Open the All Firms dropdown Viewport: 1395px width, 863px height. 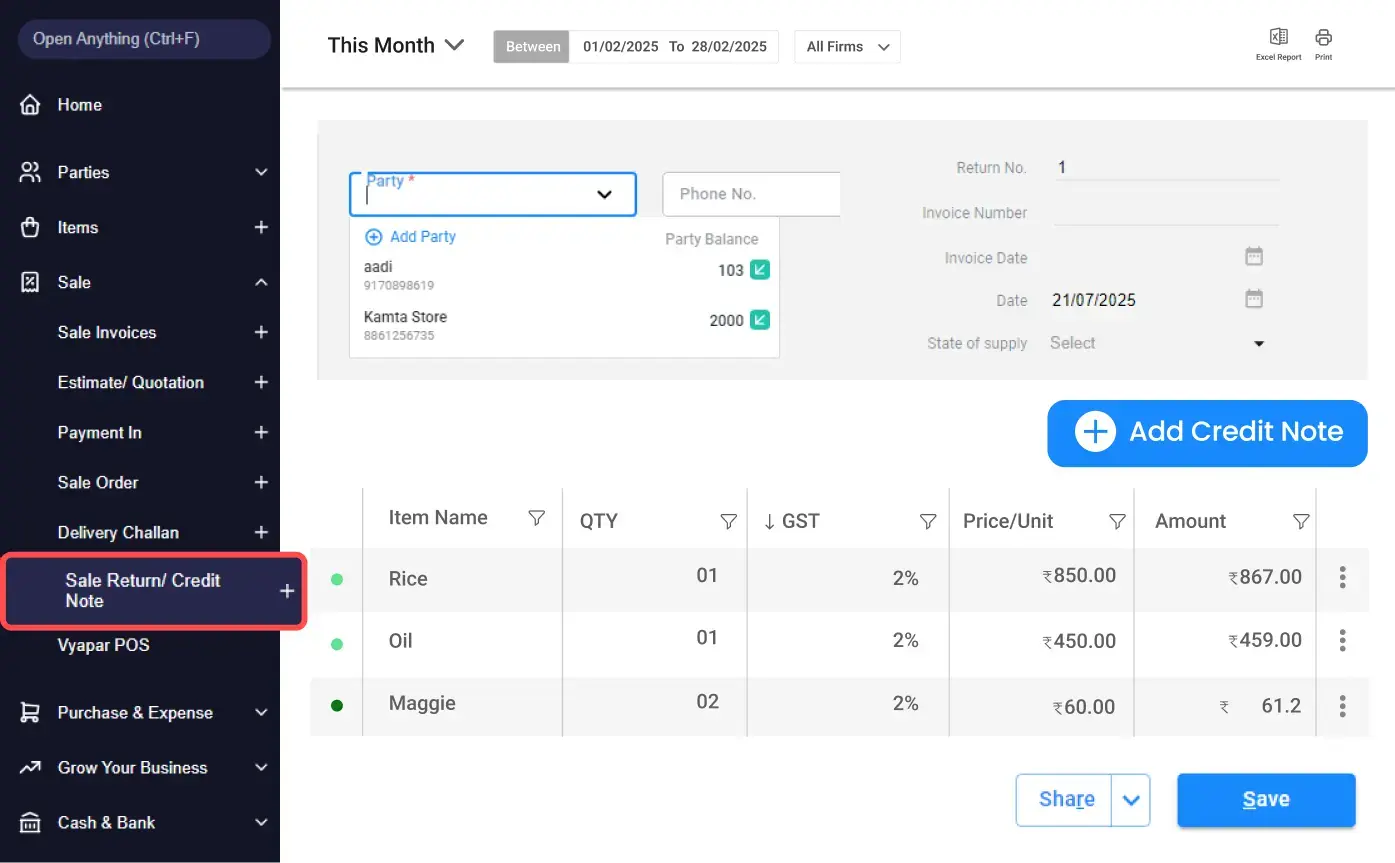pos(847,47)
